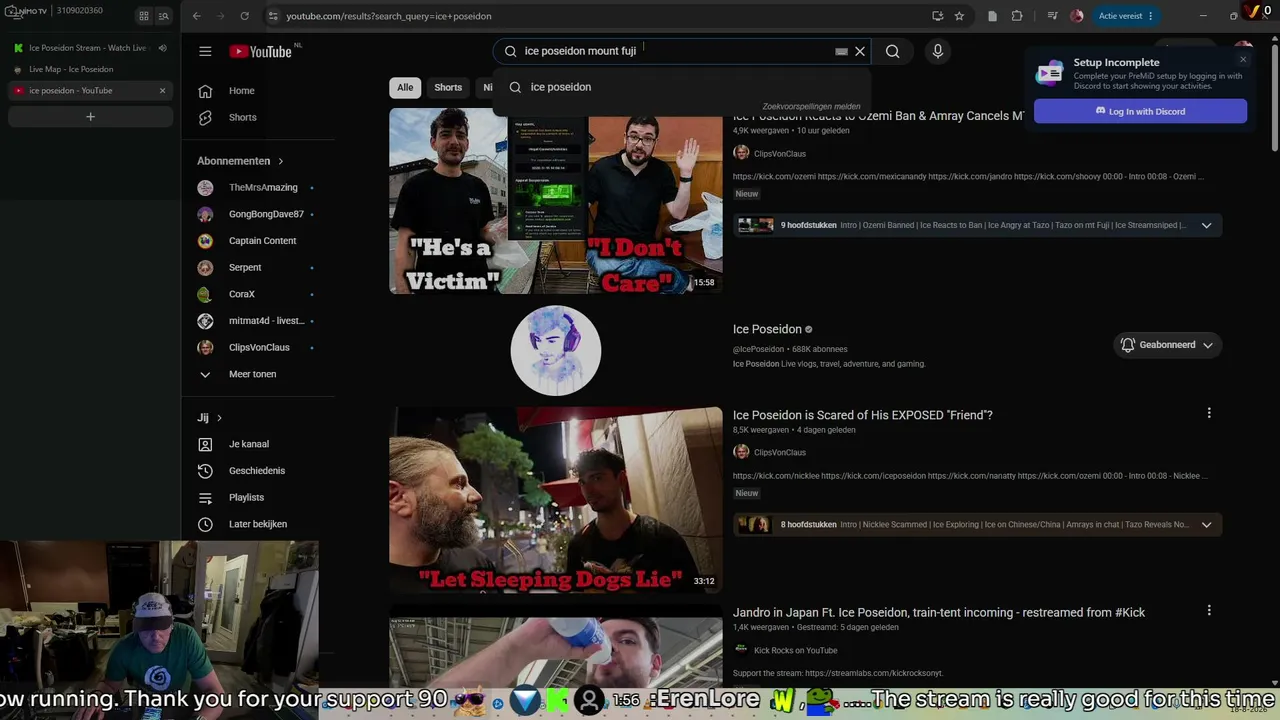Open the "Let Sleeping Dogs Lie" video thumbnail
Image resolution: width=1280 pixels, height=720 pixels.
coord(555,500)
